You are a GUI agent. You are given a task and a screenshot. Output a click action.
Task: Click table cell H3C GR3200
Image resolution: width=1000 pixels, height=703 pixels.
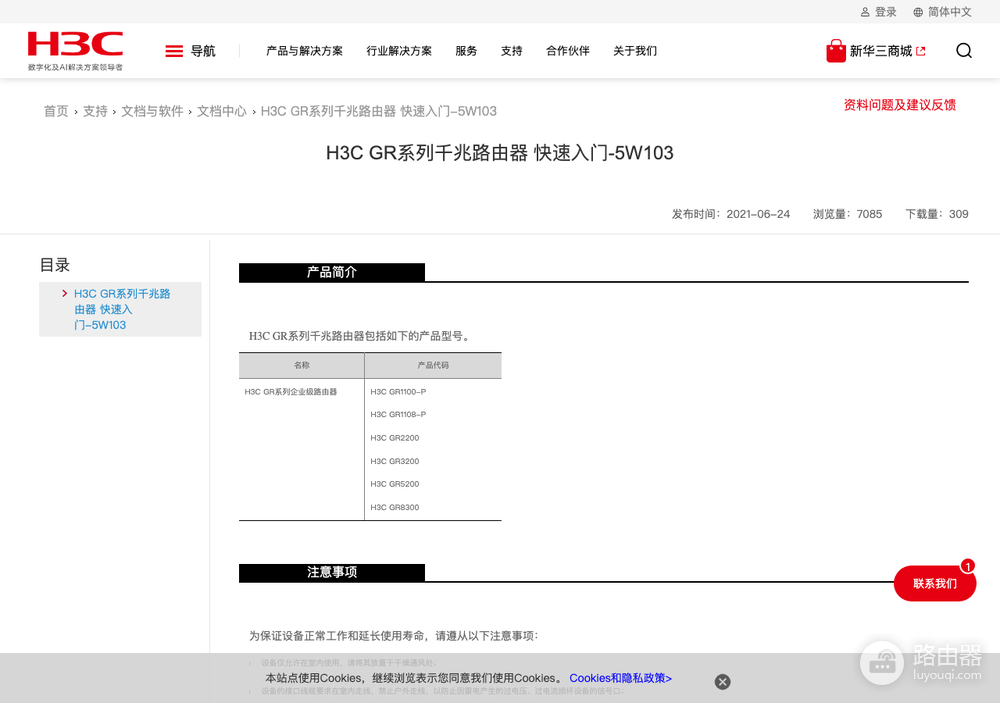[395, 461]
